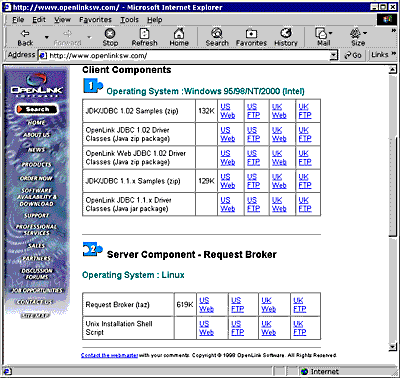Click the OpenLink logo in sidebar
The width and height of the screenshot is (400, 378).
[36, 85]
